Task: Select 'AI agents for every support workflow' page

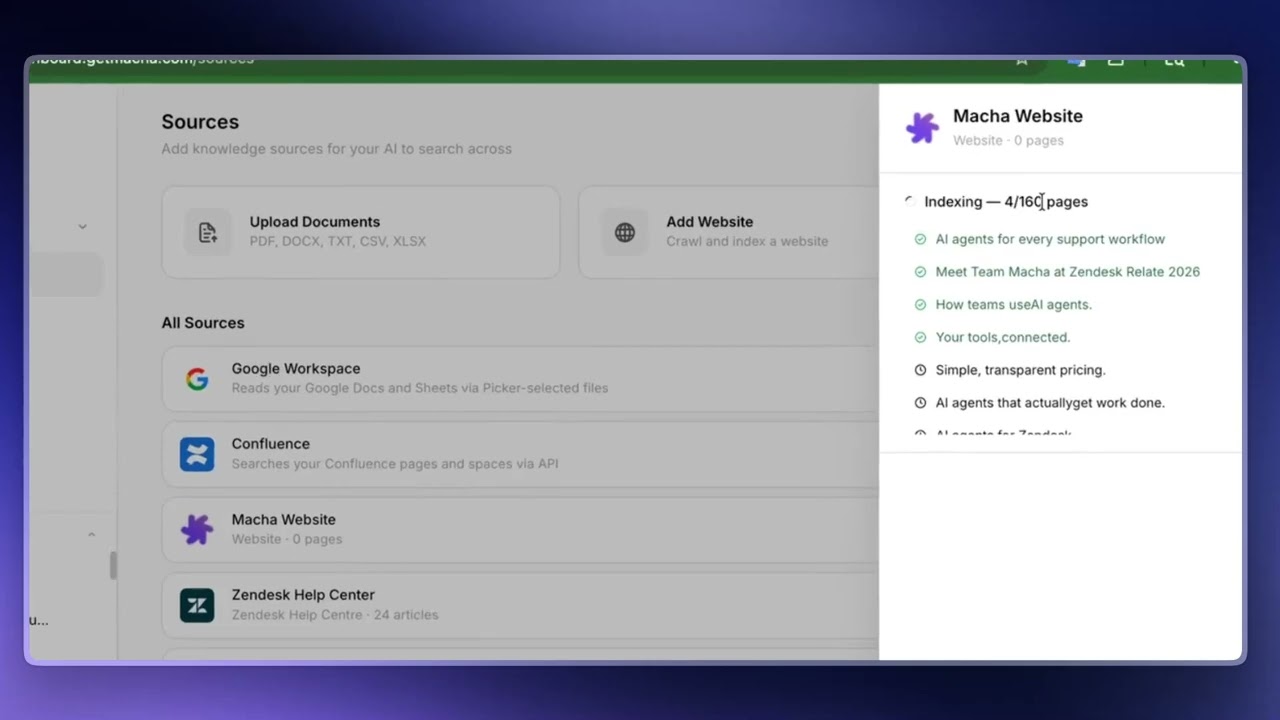Action: point(1050,239)
